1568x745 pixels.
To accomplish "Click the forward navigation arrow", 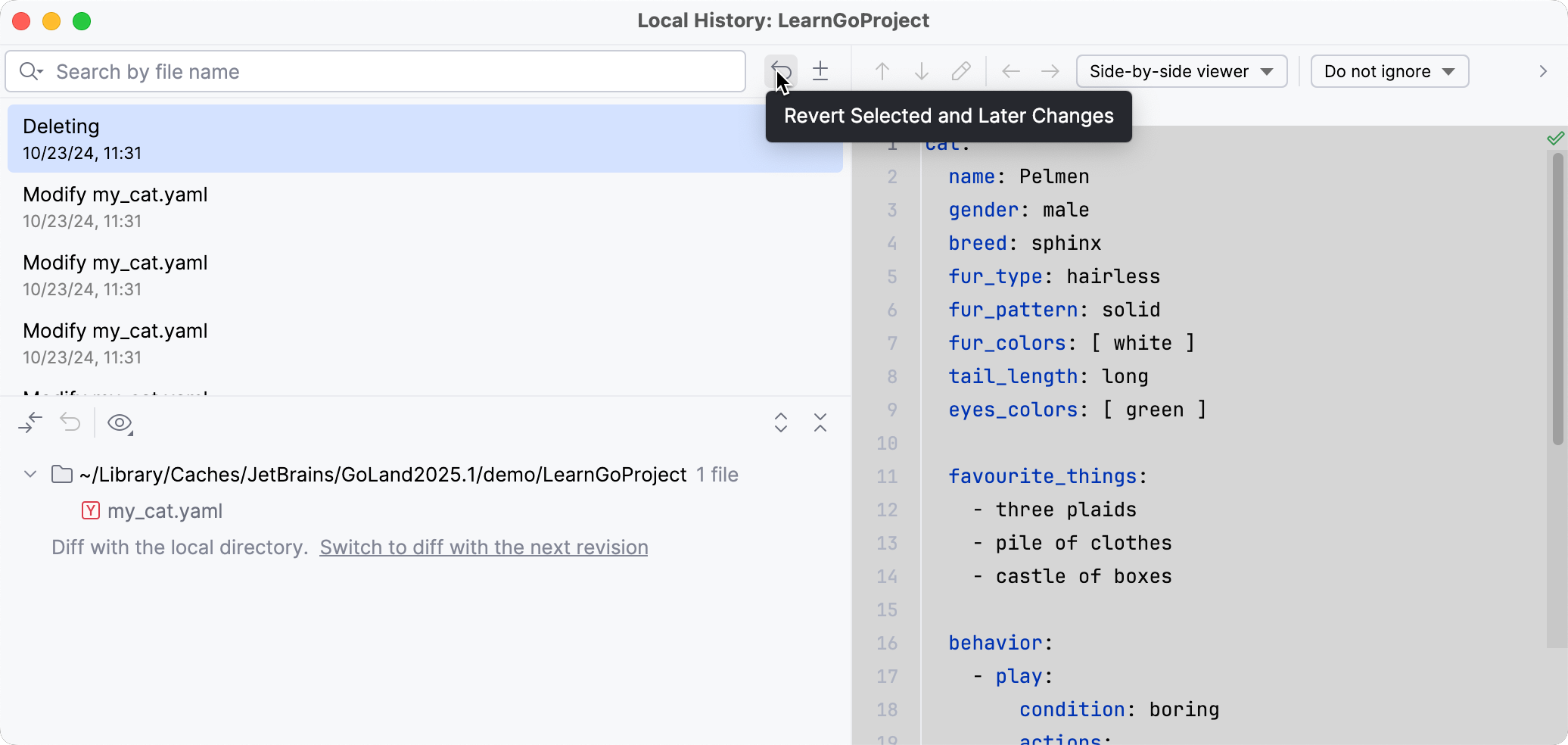I will point(1050,70).
